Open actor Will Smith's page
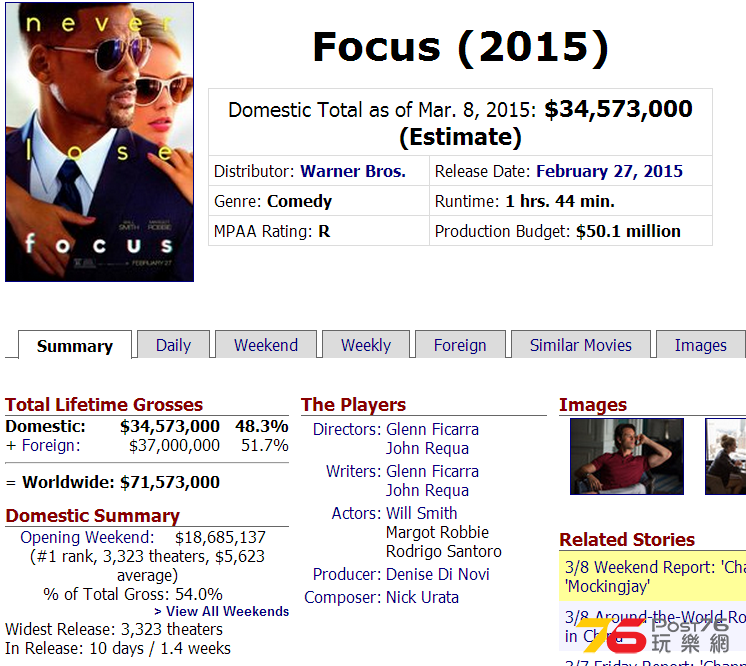The width and height of the screenshot is (746, 666). click(422, 513)
